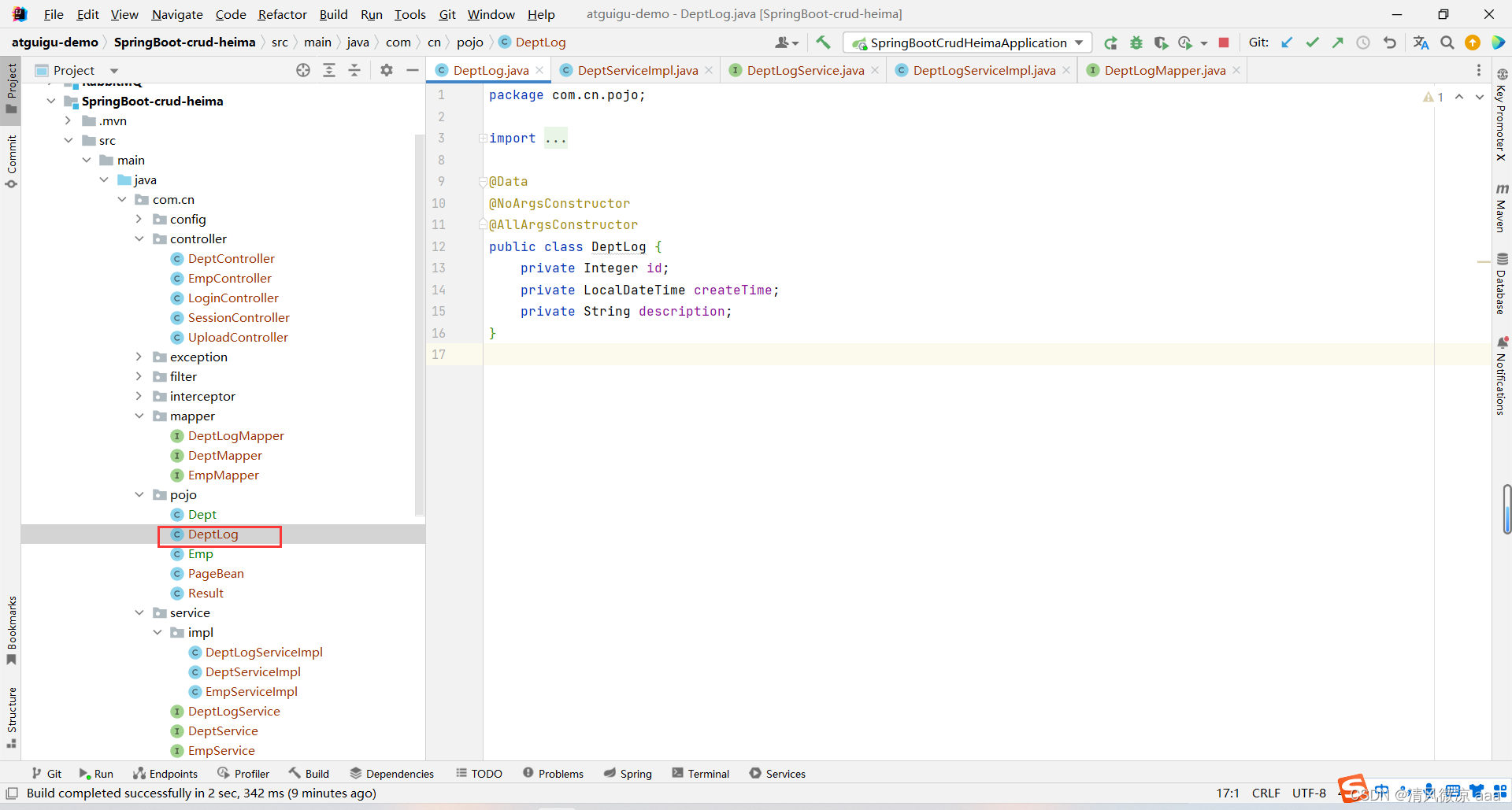Click the UTF-8 encoding status bar entry

point(1309,793)
